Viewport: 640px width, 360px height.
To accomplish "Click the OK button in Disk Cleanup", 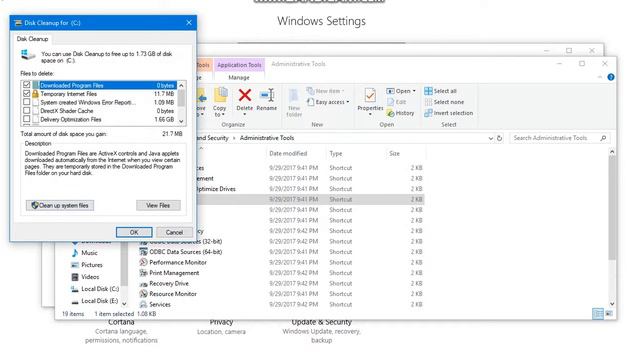I will pyautogui.click(x=134, y=232).
